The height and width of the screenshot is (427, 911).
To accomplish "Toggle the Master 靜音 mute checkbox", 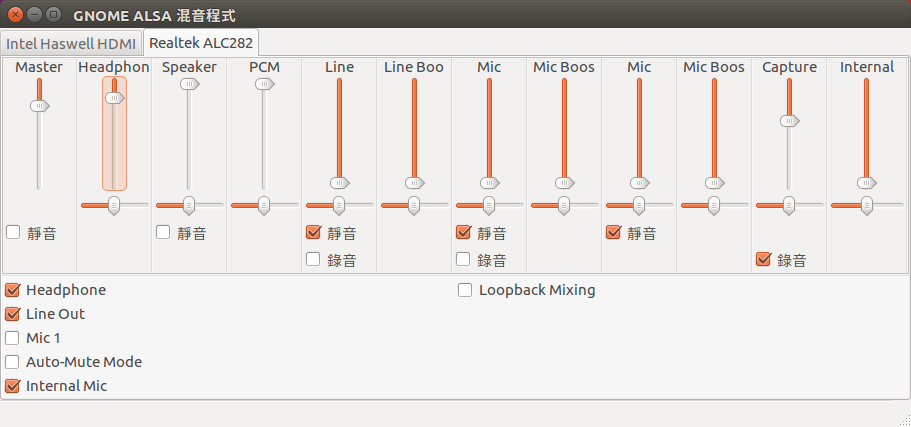I will (13, 232).
